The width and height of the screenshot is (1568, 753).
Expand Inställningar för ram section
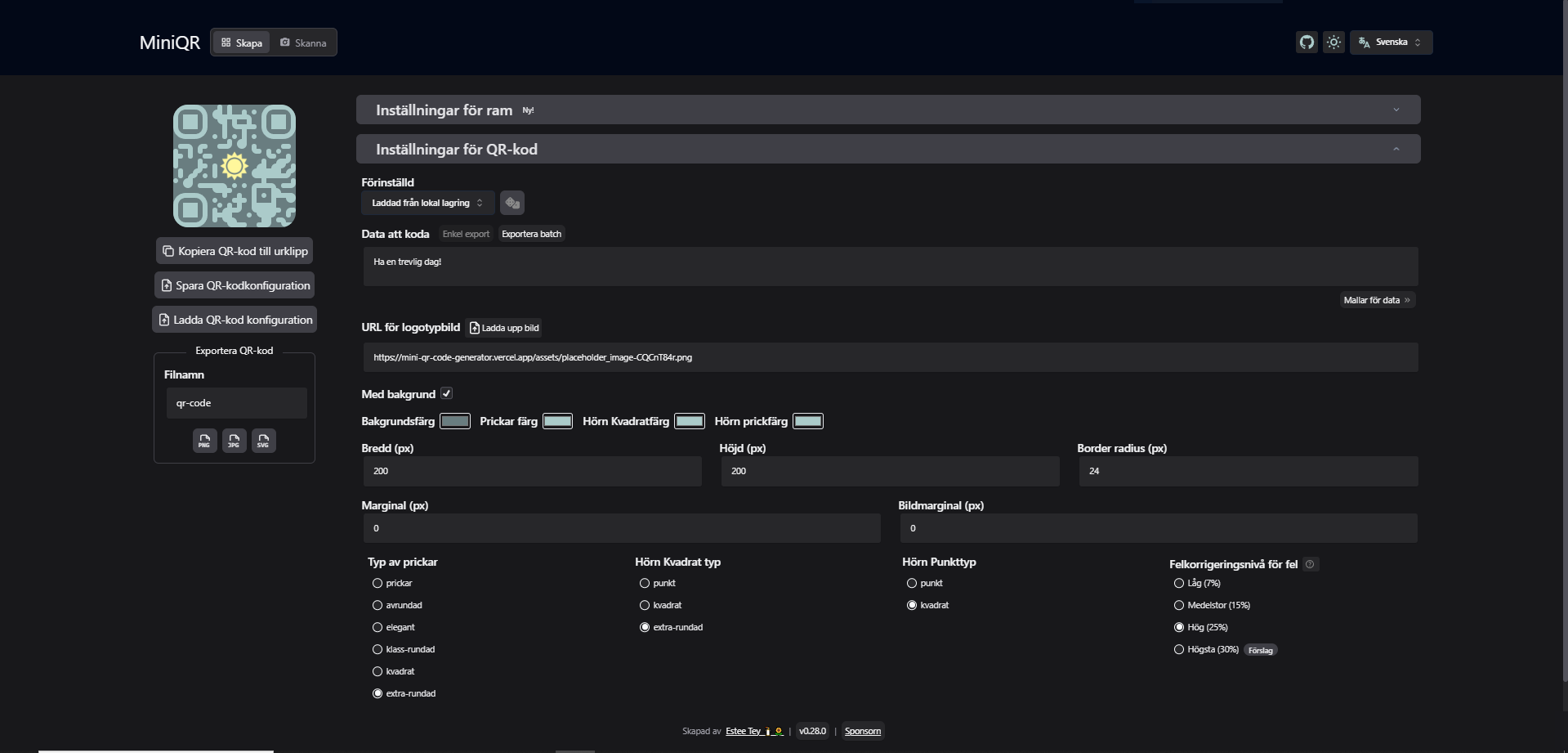click(x=888, y=110)
